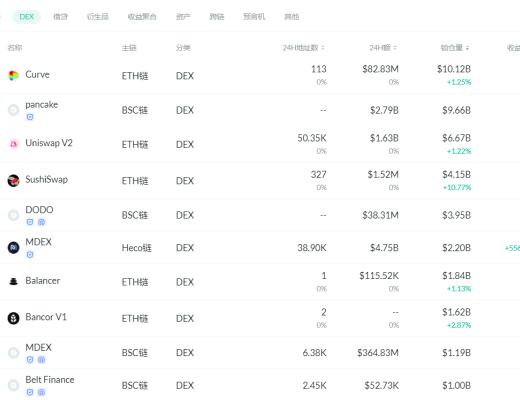The image size is (520, 400).
Task: Open the MDEX link in BSC row
Action: (39, 348)
